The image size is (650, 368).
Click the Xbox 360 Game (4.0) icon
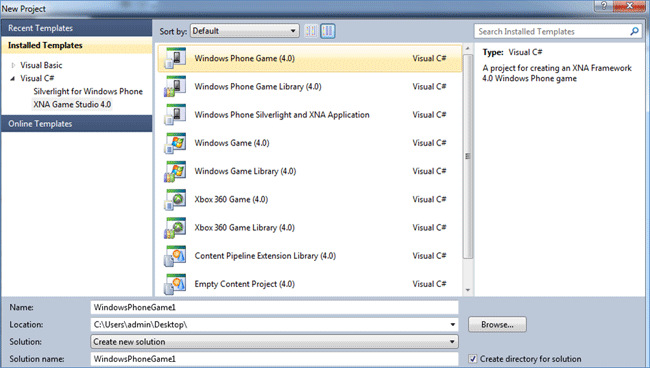tap(175, 199)
